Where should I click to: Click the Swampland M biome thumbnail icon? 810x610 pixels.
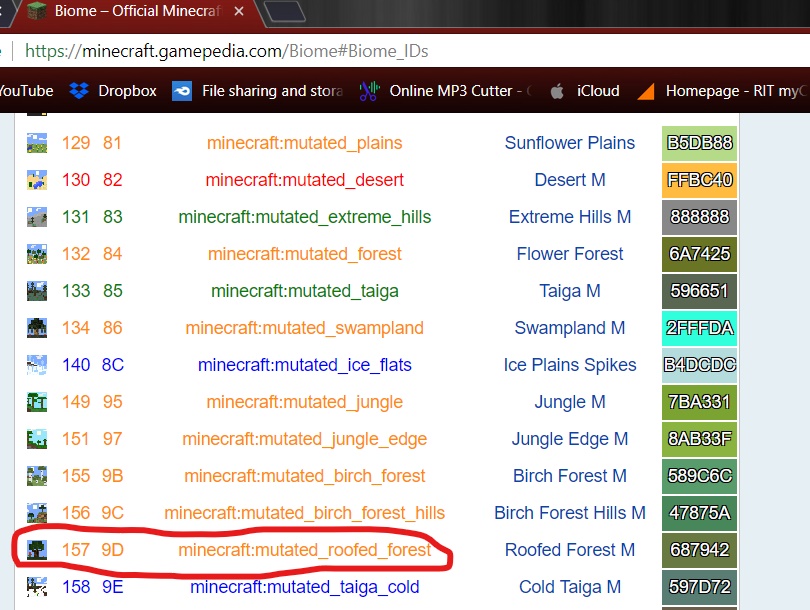tap(37, 328)
